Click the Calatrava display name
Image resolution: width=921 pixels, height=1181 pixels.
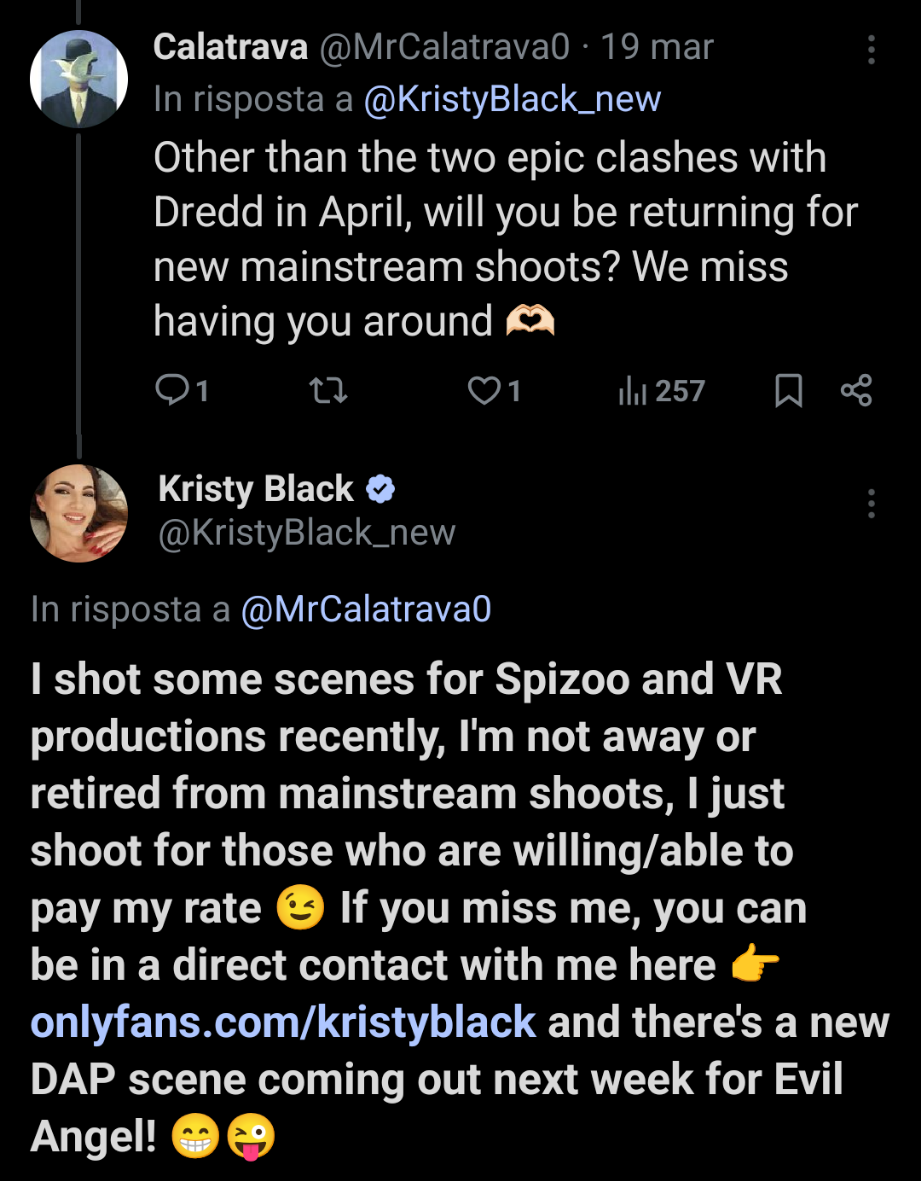pos(230,46)
